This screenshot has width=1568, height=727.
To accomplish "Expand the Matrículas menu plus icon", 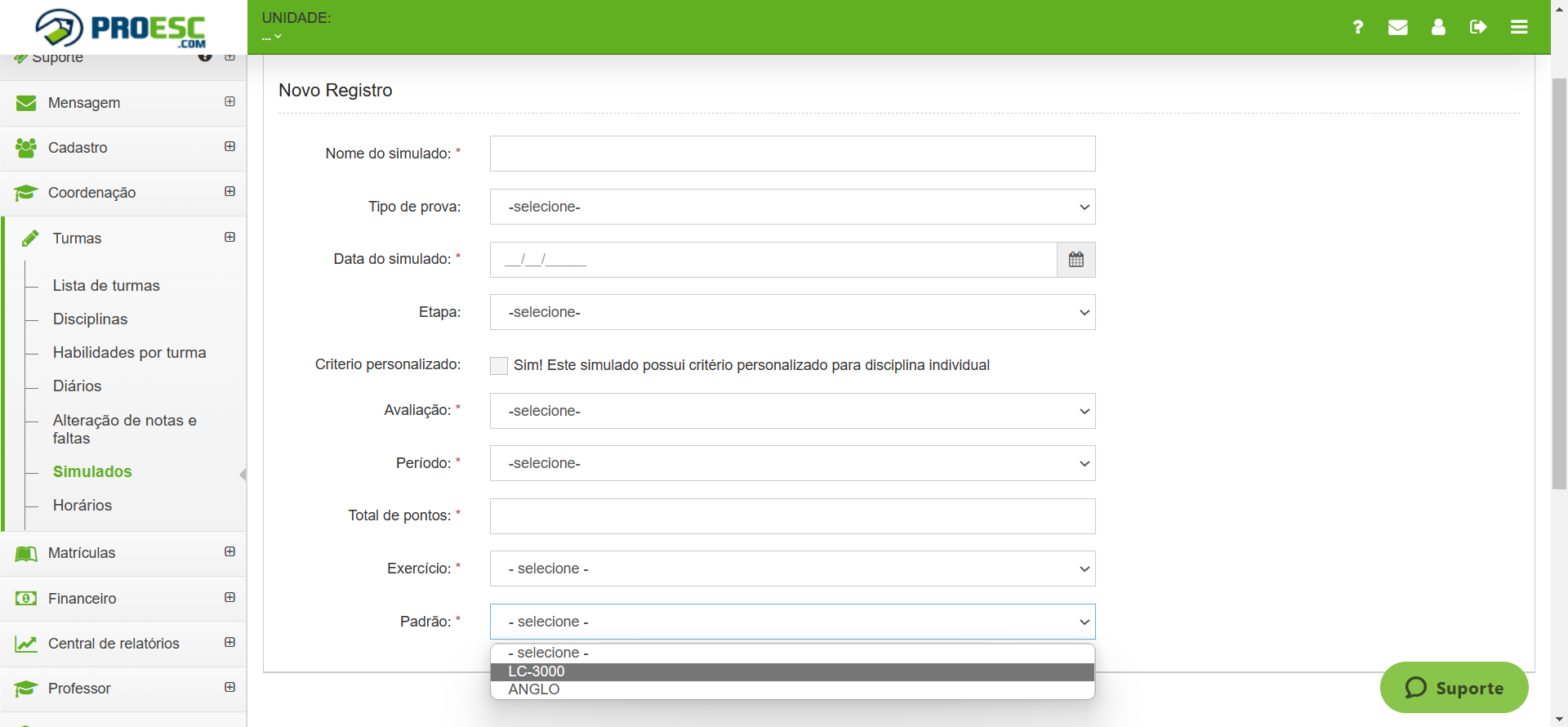I will tap(229, 551).
